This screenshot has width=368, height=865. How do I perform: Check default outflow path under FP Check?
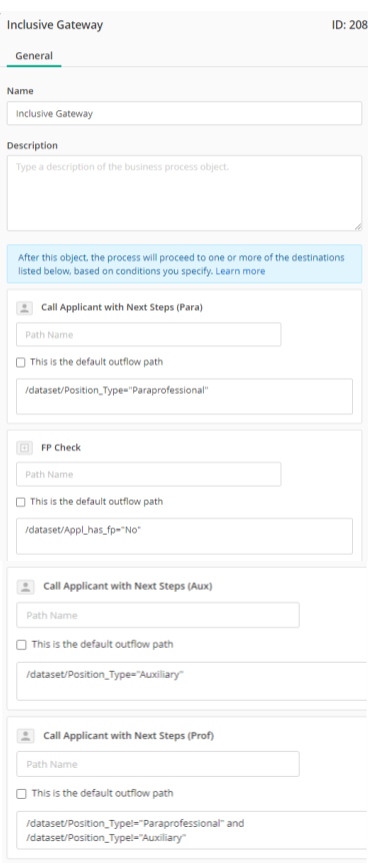tap(21, 502)
